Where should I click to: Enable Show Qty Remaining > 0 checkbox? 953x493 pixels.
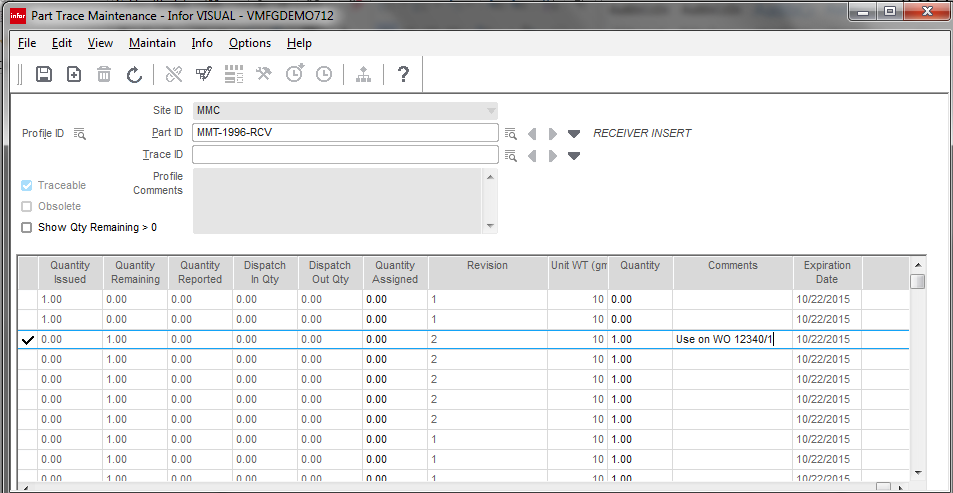pyautogui.click(x=26, y=227)
